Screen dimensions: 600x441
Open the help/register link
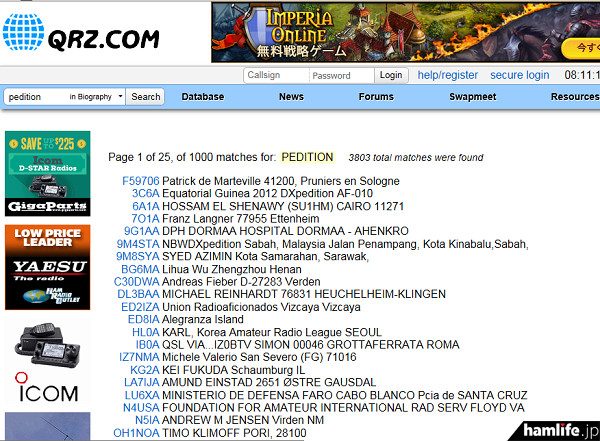tap(447, 75)
